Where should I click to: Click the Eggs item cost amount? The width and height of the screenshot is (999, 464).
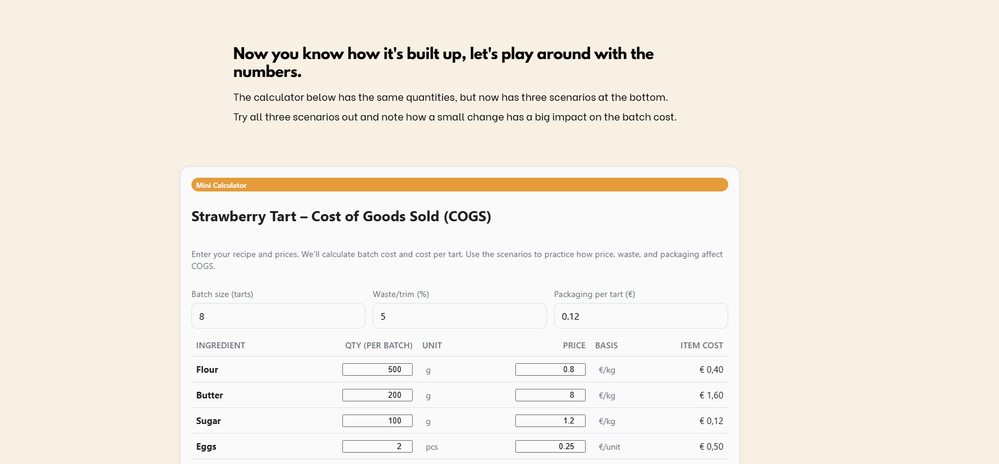click(711, 447)
